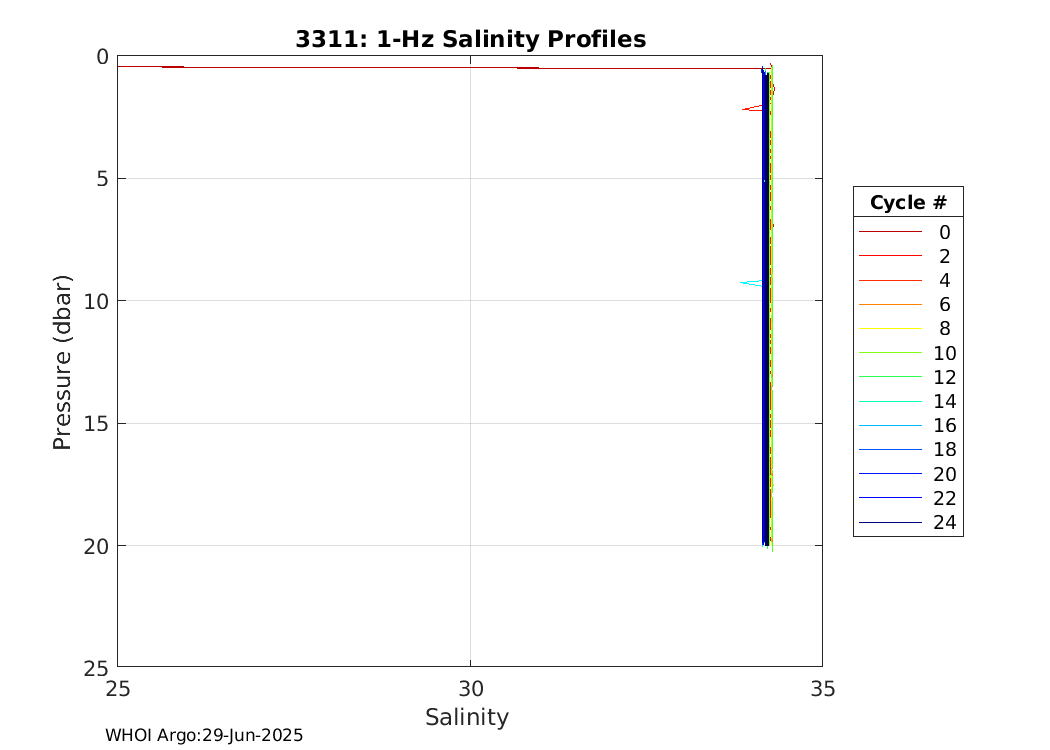Select legend entry for cycle 4
Image resolution: width=1050 pixels, height=750 pixels.
908,281
